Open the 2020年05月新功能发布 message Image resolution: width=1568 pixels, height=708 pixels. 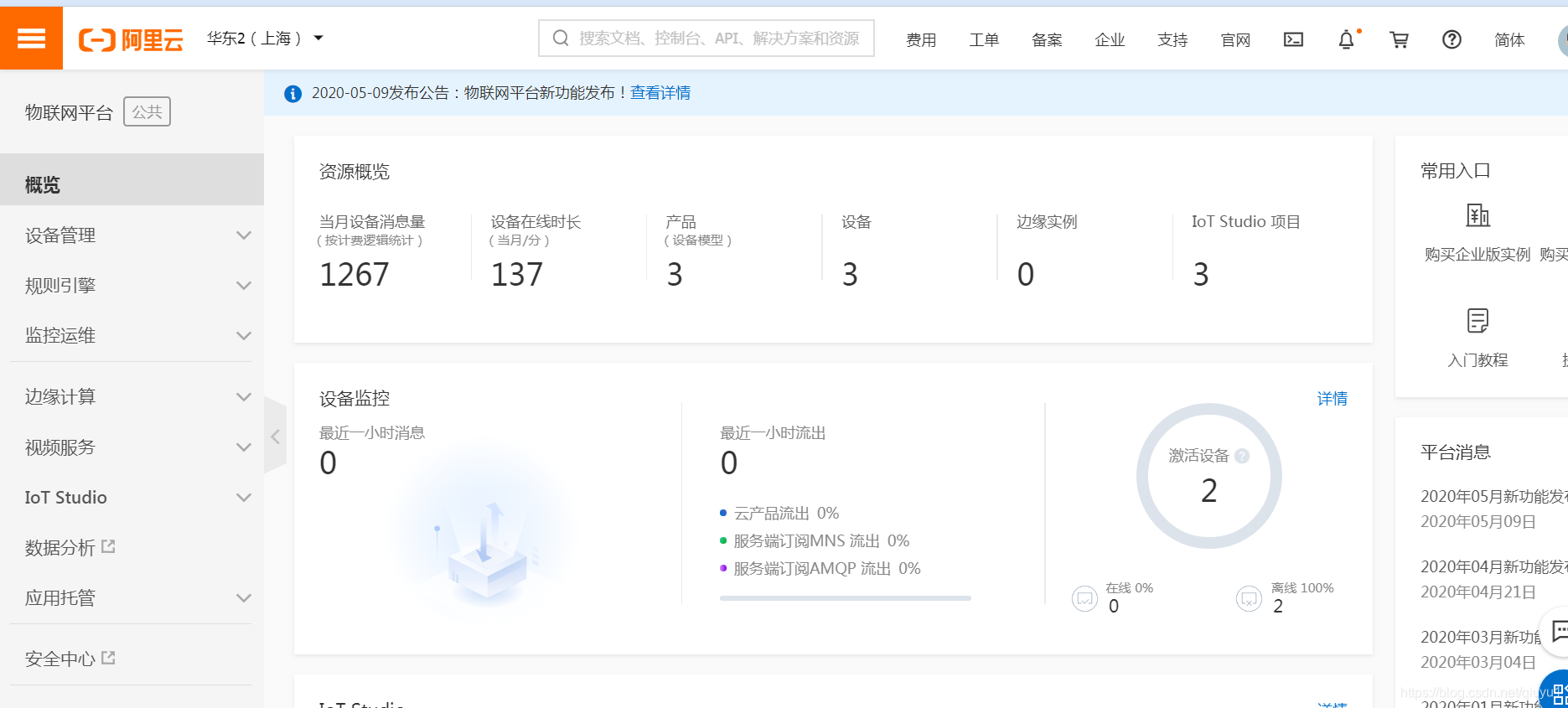click(x=1493, y=496)
